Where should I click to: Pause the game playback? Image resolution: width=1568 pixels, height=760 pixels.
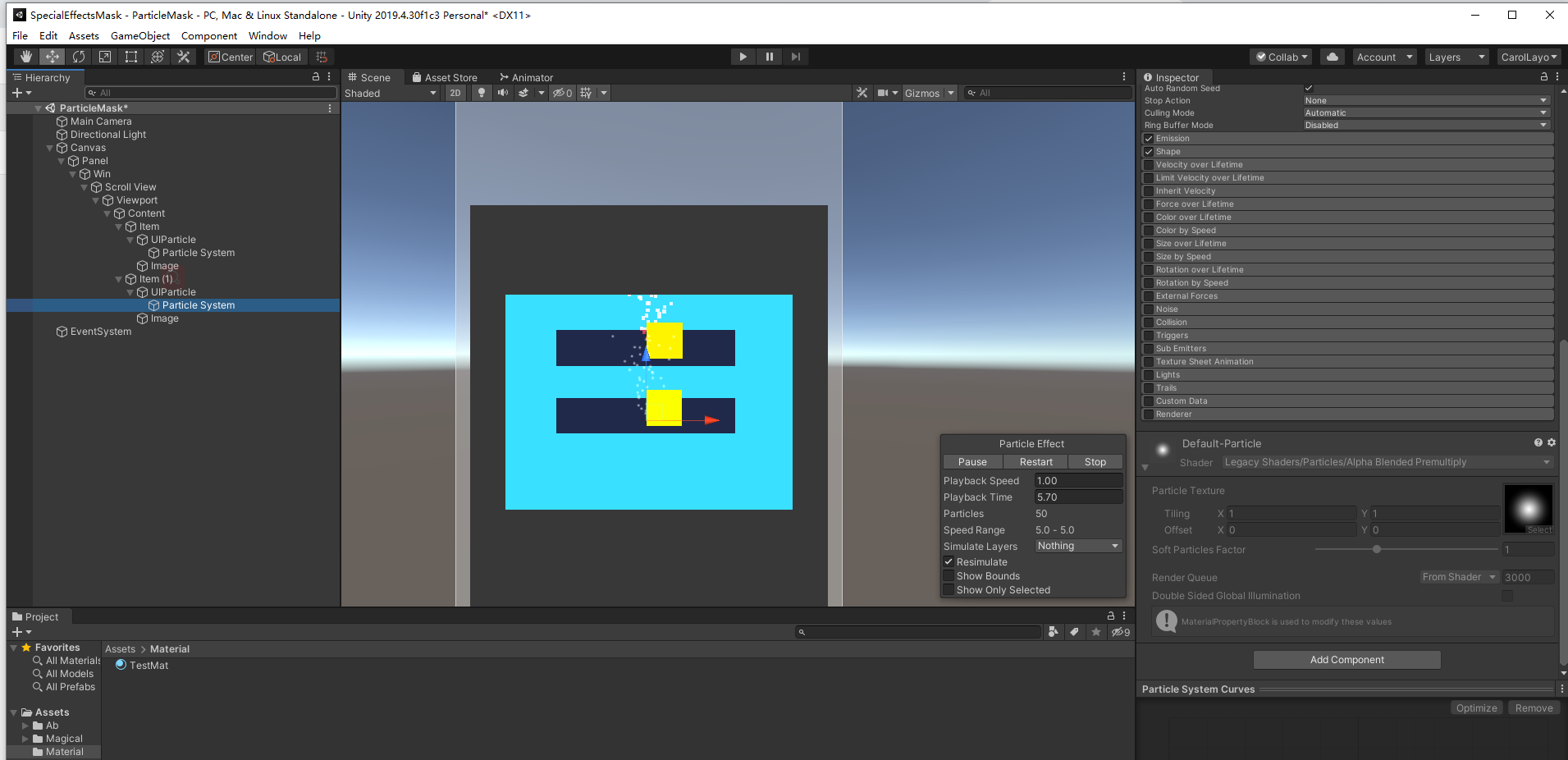(x=769, y=57)
